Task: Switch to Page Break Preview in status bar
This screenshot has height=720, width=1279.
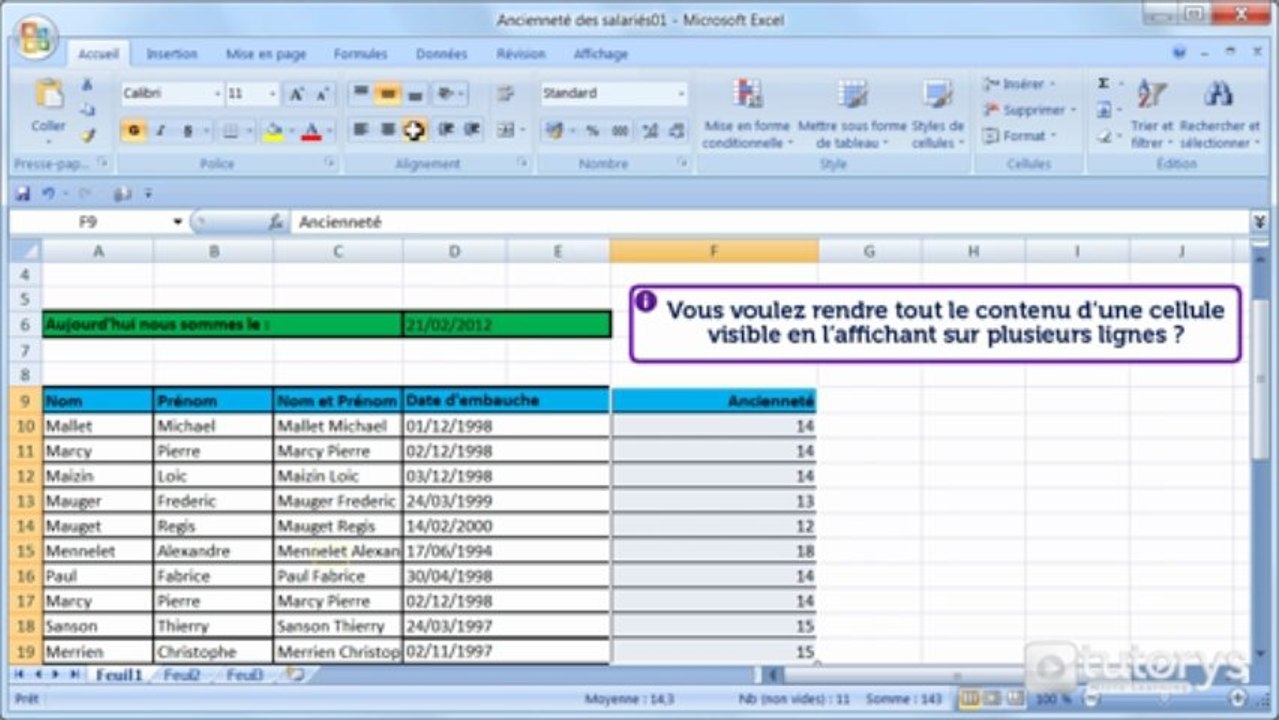Action: click(1015, 698)
